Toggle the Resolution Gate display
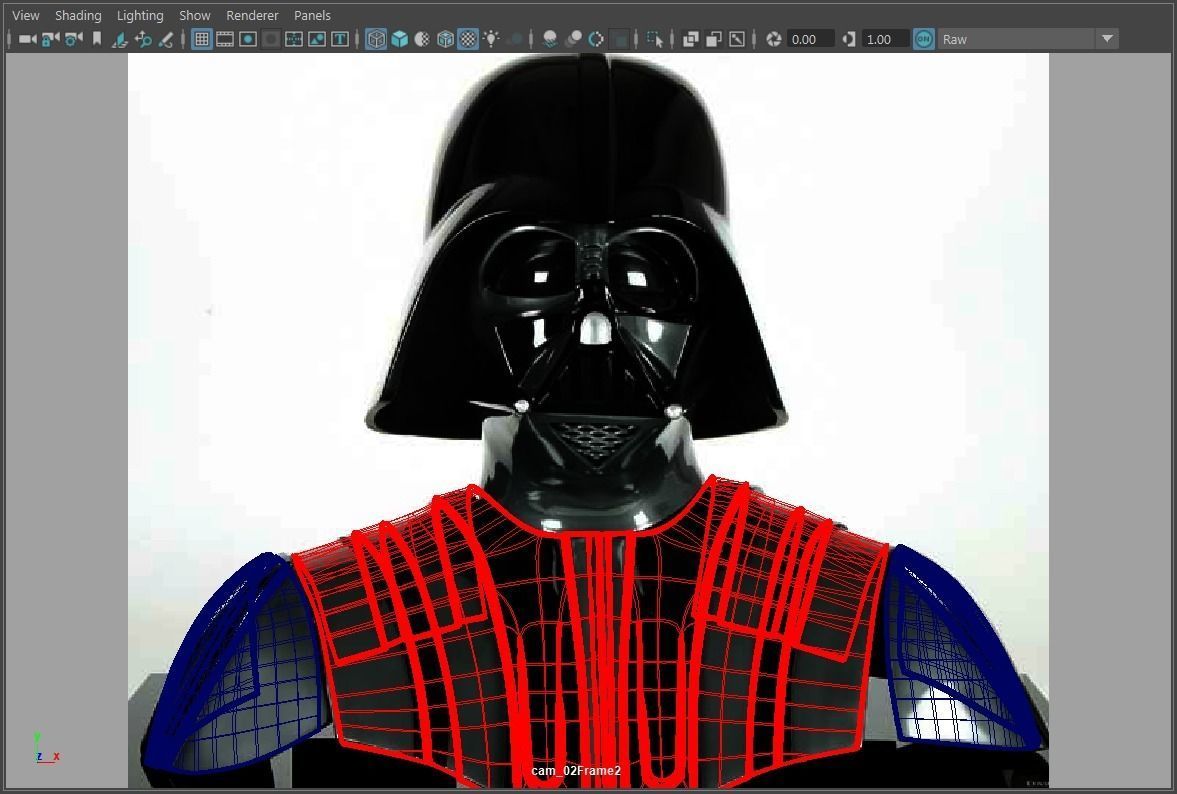Screen dimensions: 1177x794 [248, 39]
